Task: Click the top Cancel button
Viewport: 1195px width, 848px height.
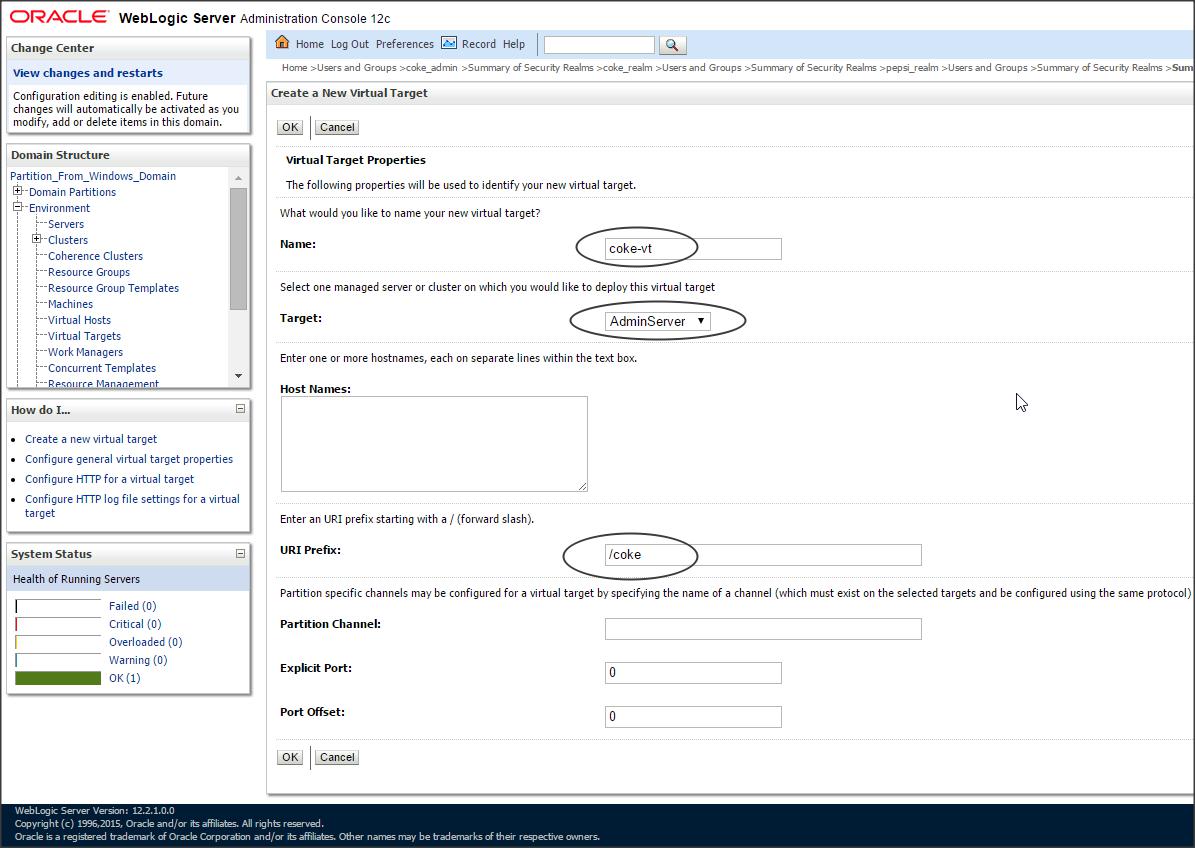Action: coord(337,127)
